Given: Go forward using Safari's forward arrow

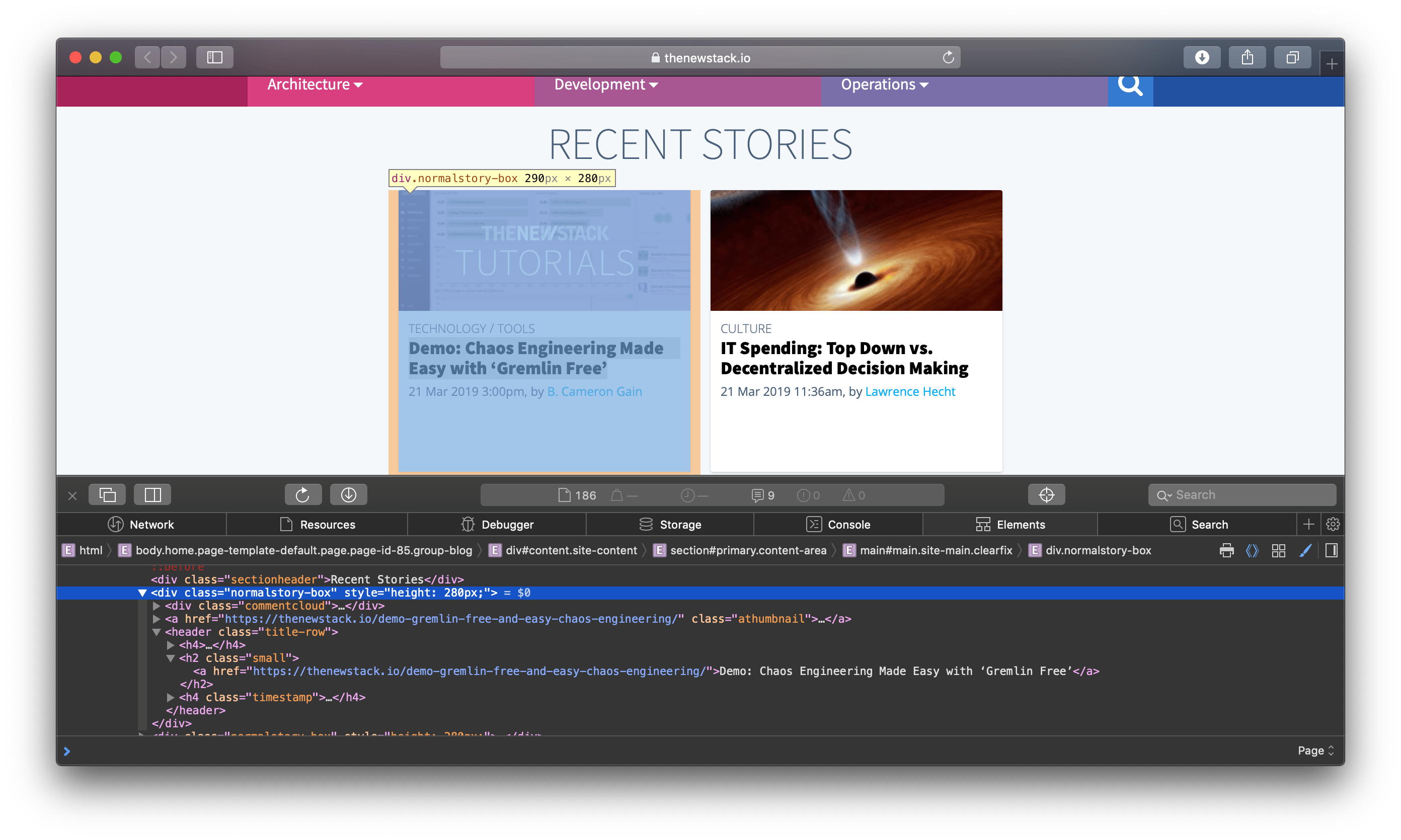Looking at the screenshot, I should coord(173,57).
